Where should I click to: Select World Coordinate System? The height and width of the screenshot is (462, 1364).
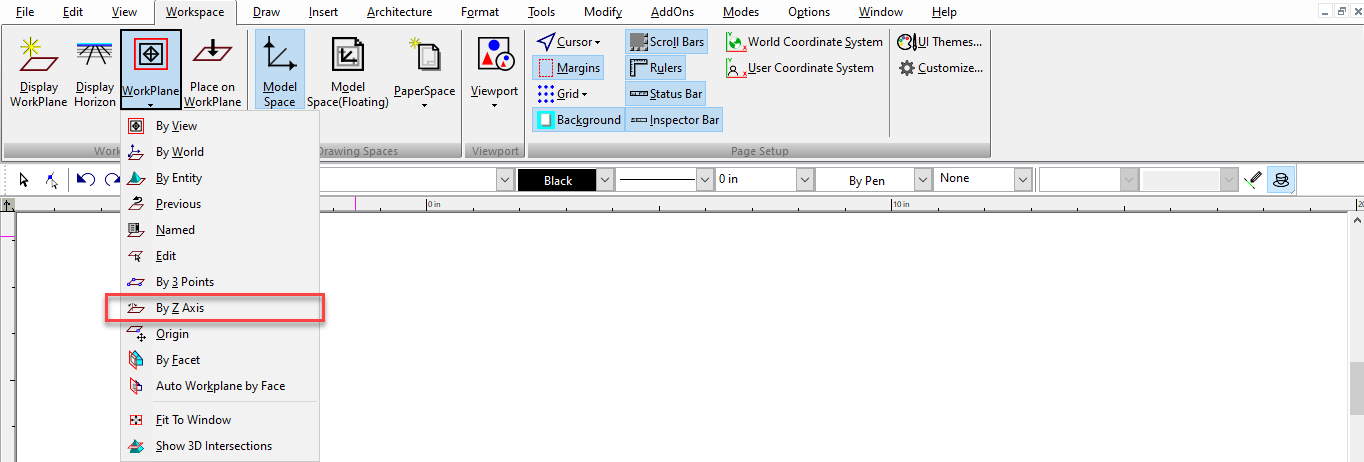tap(804, 42)
